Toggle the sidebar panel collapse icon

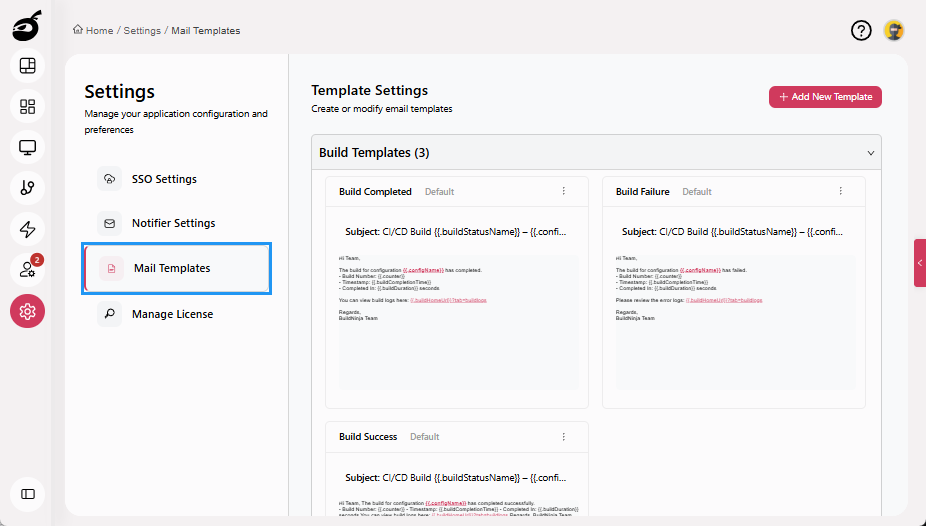coord(27,494)
